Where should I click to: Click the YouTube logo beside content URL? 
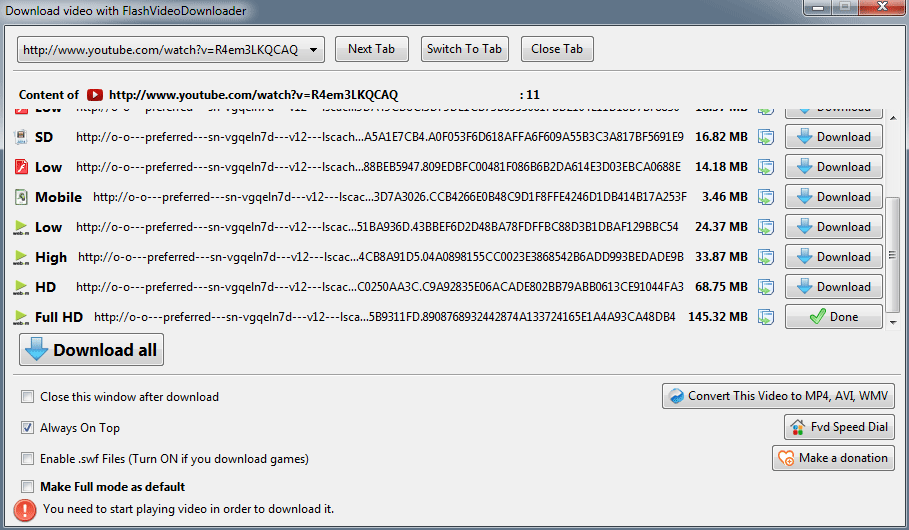click(95, 95)
